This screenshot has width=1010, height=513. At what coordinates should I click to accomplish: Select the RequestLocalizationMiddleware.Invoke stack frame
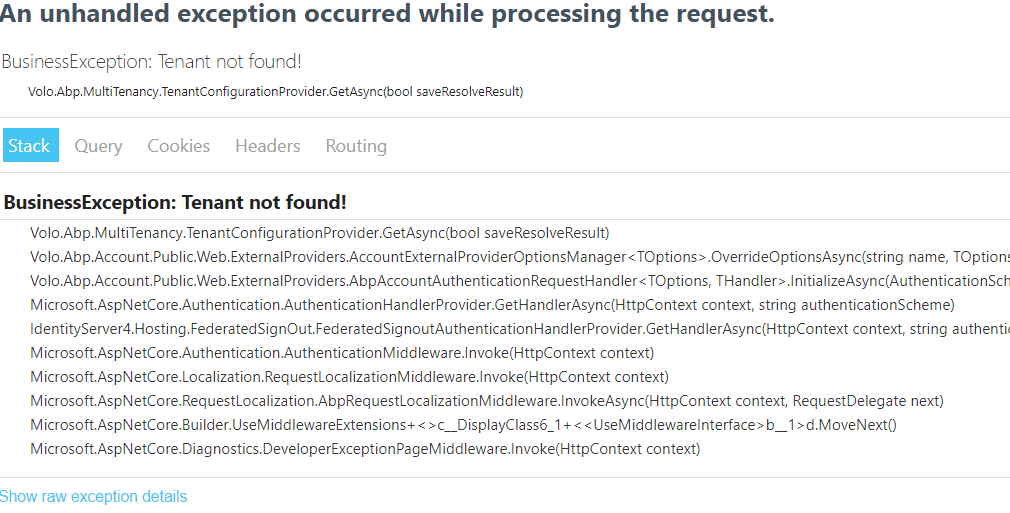tap(349, 377)
